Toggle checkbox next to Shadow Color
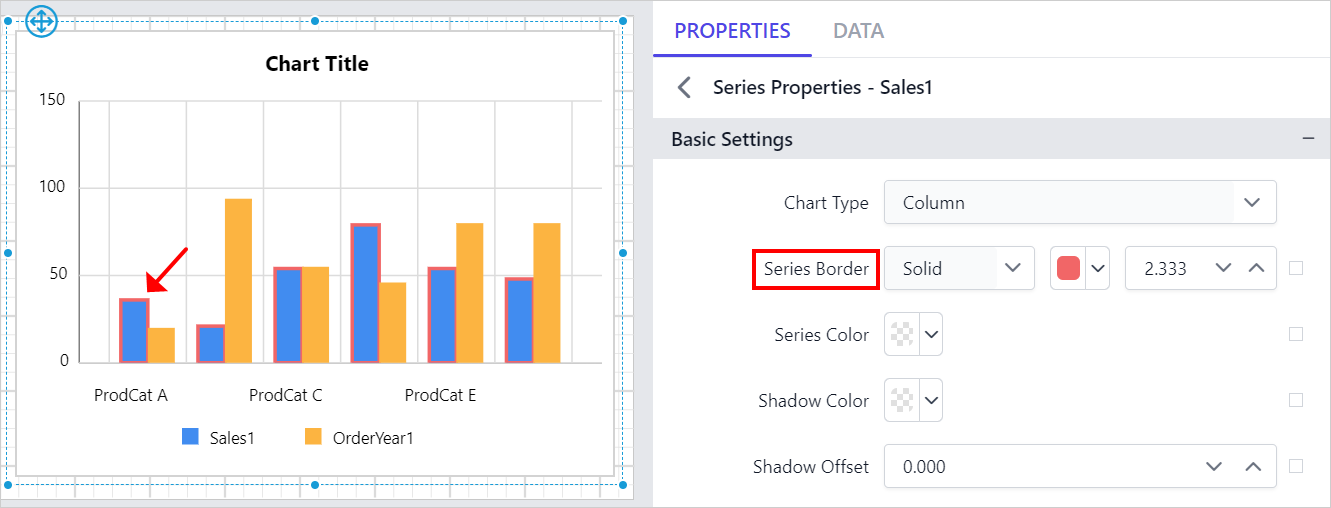Image resolution: width=1331 pixels, height=508 pixels. 1296,400
